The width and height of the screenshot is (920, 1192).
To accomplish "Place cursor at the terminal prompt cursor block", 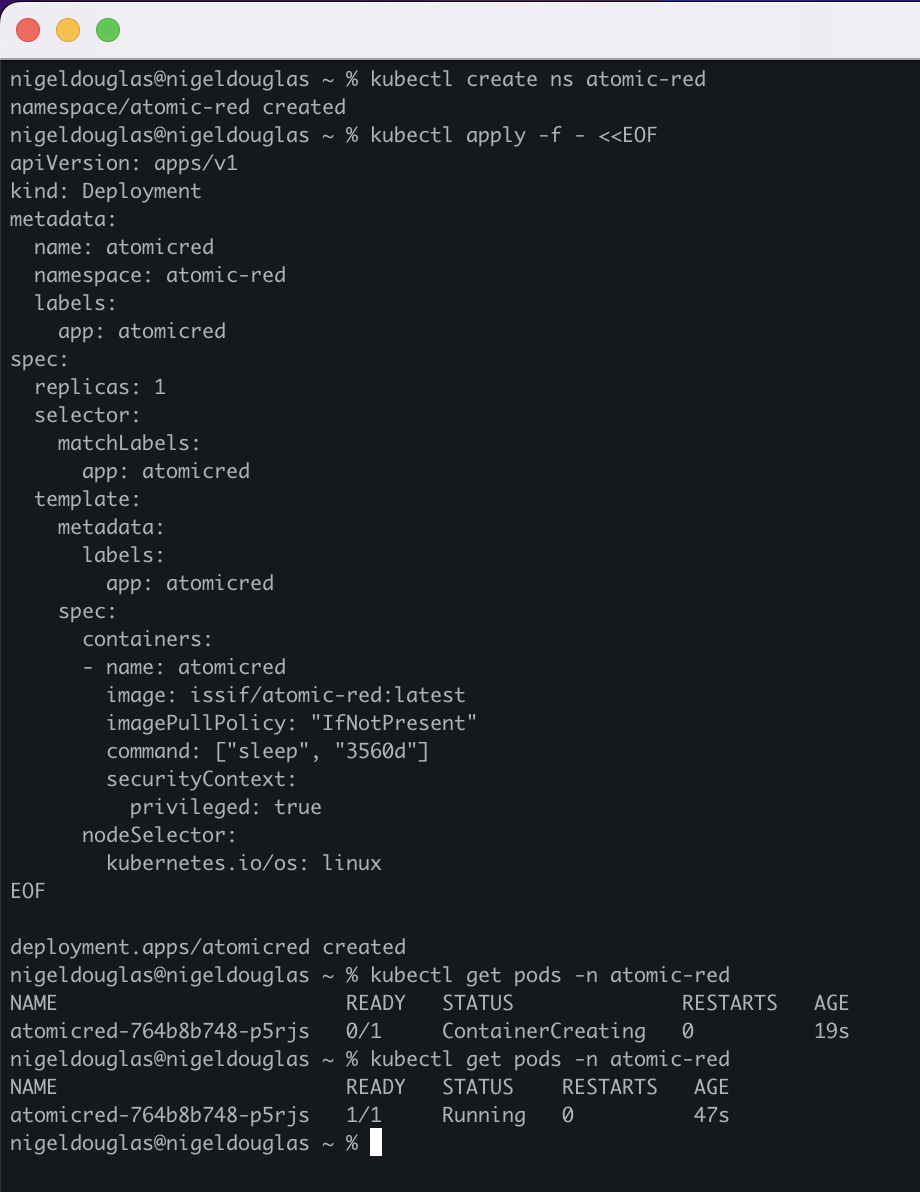I will [x=376, y=1143].
